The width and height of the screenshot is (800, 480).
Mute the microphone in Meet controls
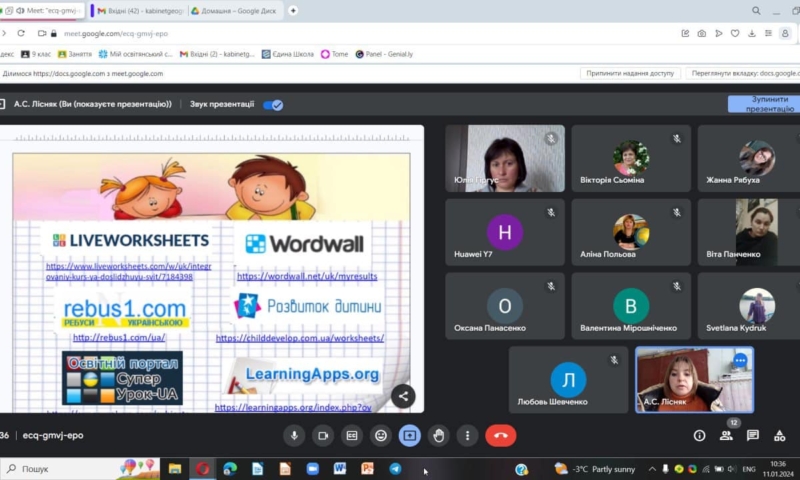(294, 436)
